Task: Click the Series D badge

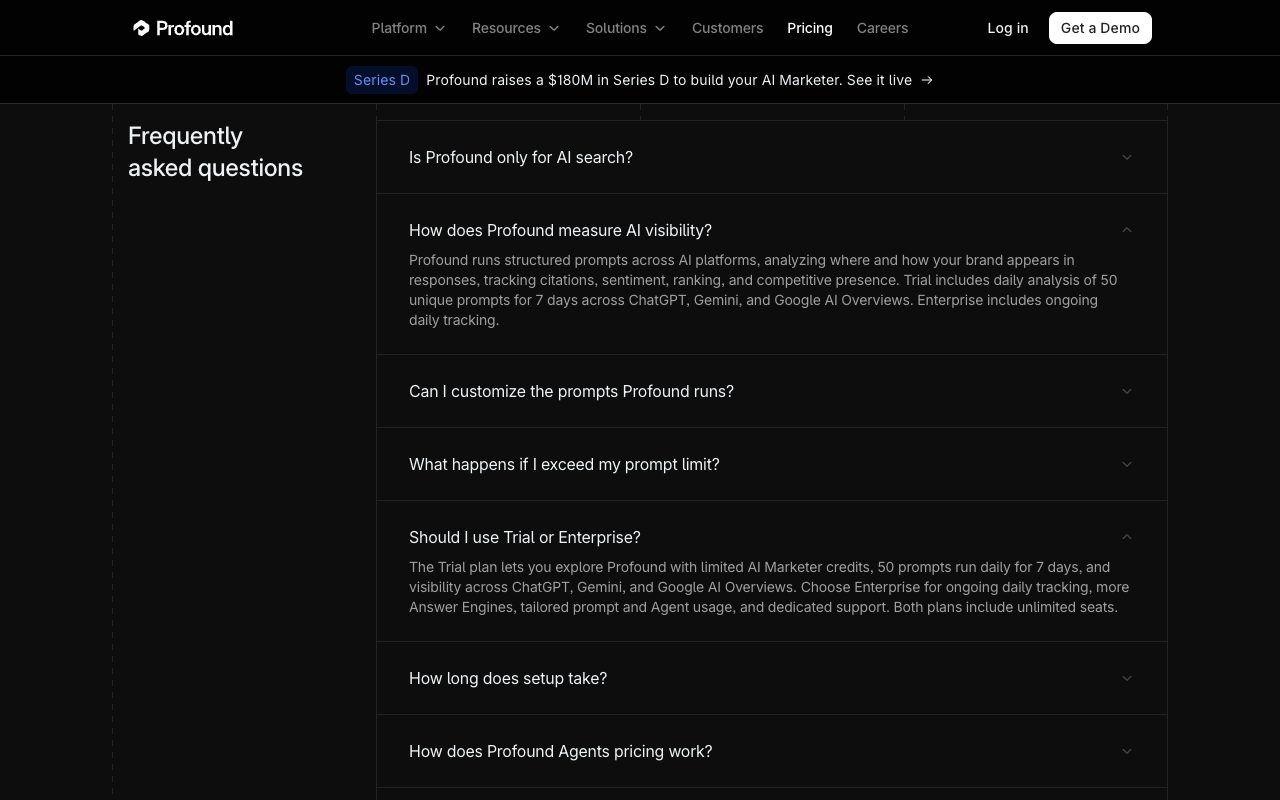Action: pyautogui.click(x=382, y=80)
